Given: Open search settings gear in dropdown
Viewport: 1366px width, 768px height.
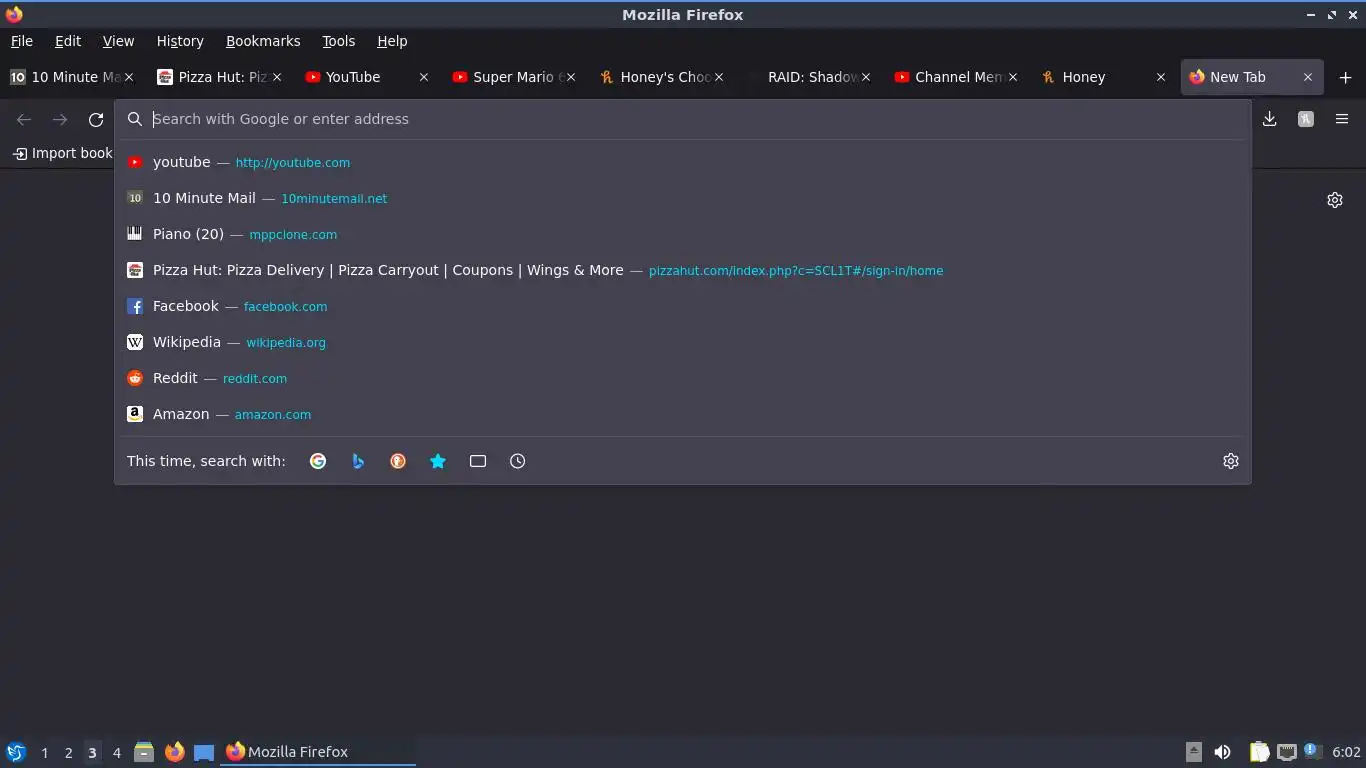Looking at the screenshot, I should tap(1231, 461).
